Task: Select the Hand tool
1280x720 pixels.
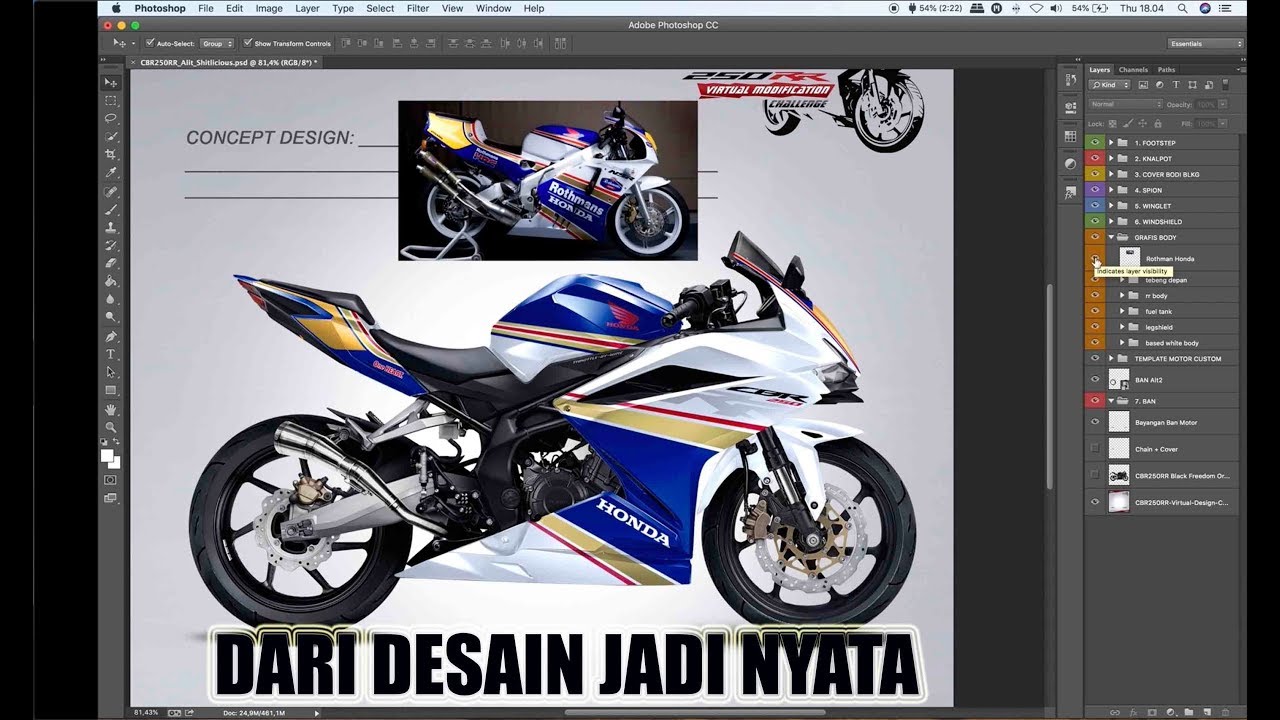Action: pyautogui.click(x=111, y=409)
